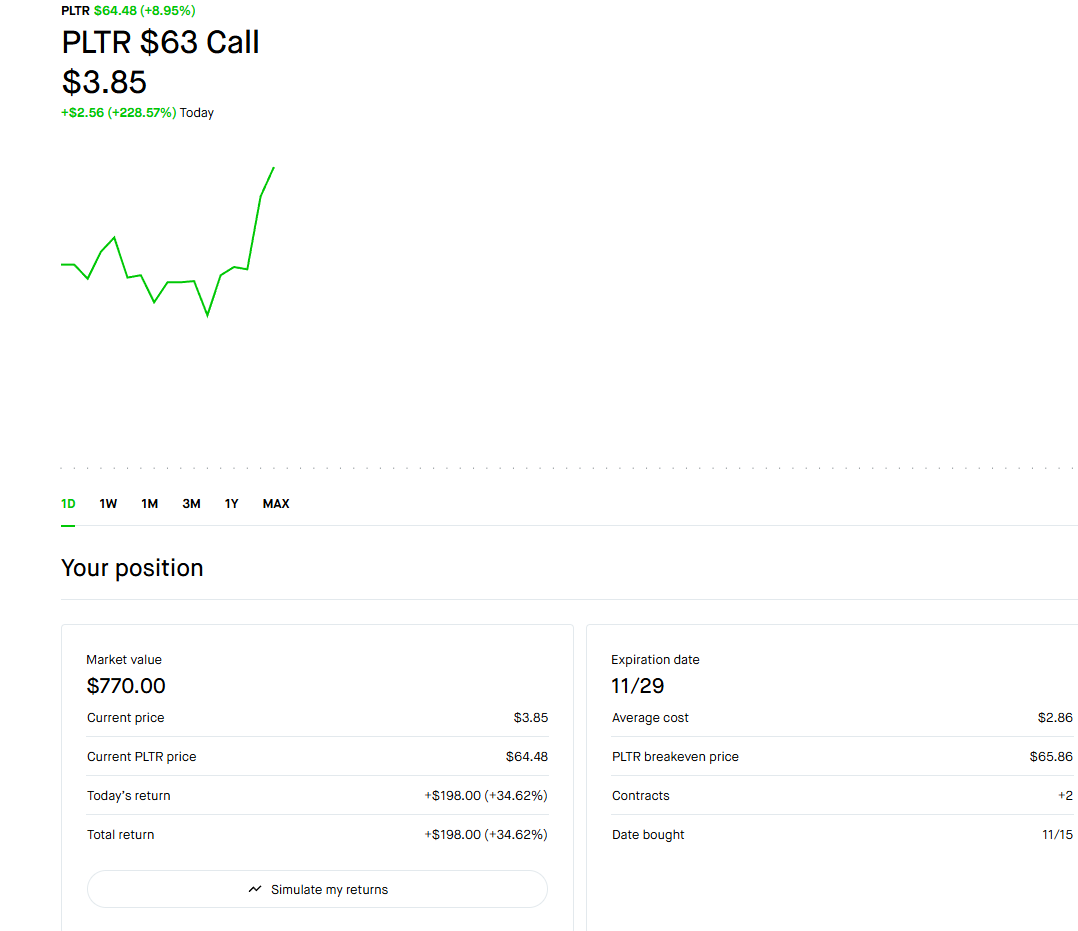Select the PLTR $63 Call title
The width and height of the screenshot is (1078, 931).
point(160,42)
